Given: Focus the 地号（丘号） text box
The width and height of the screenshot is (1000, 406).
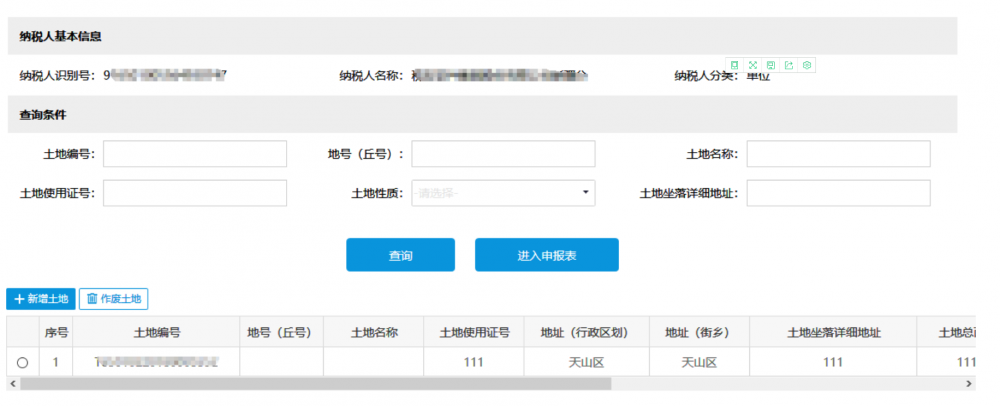Looking at the screenshot, I should pos(503,154).
